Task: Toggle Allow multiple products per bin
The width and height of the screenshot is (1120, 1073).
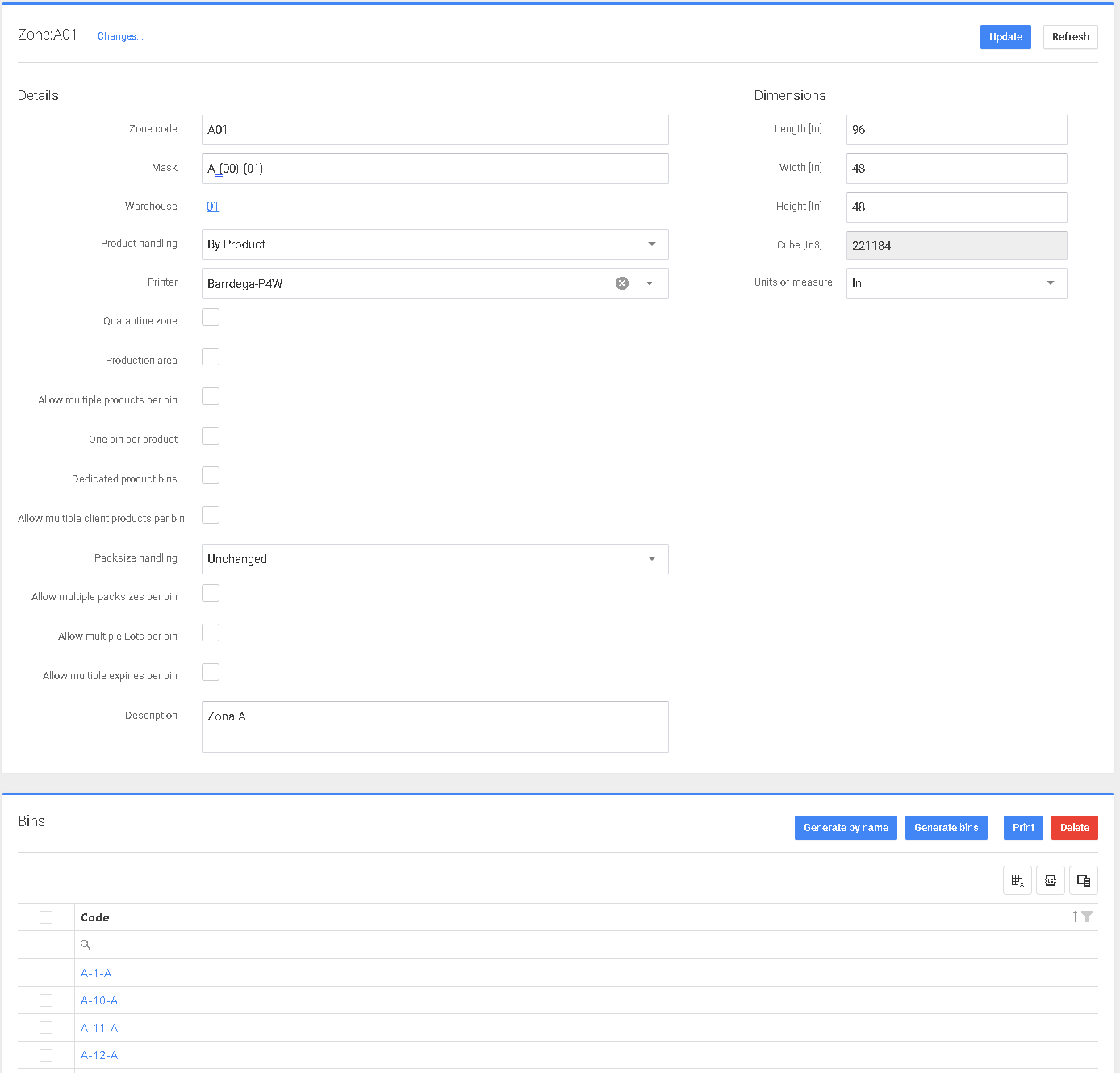Action: (x=211, y=396)
